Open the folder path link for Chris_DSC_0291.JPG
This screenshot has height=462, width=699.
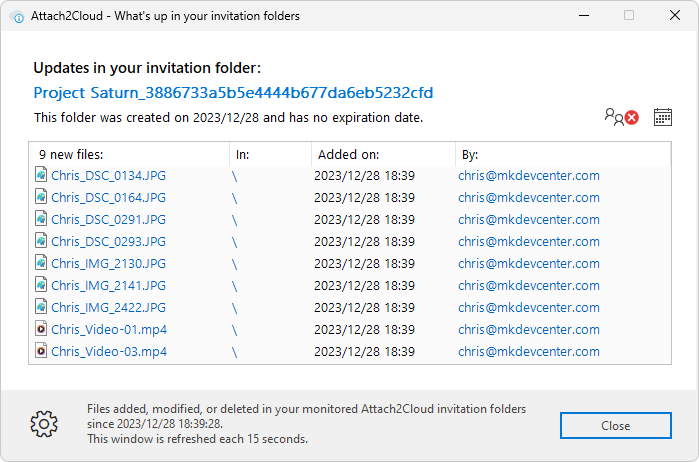pyautogui.click(x=234, y=220)
